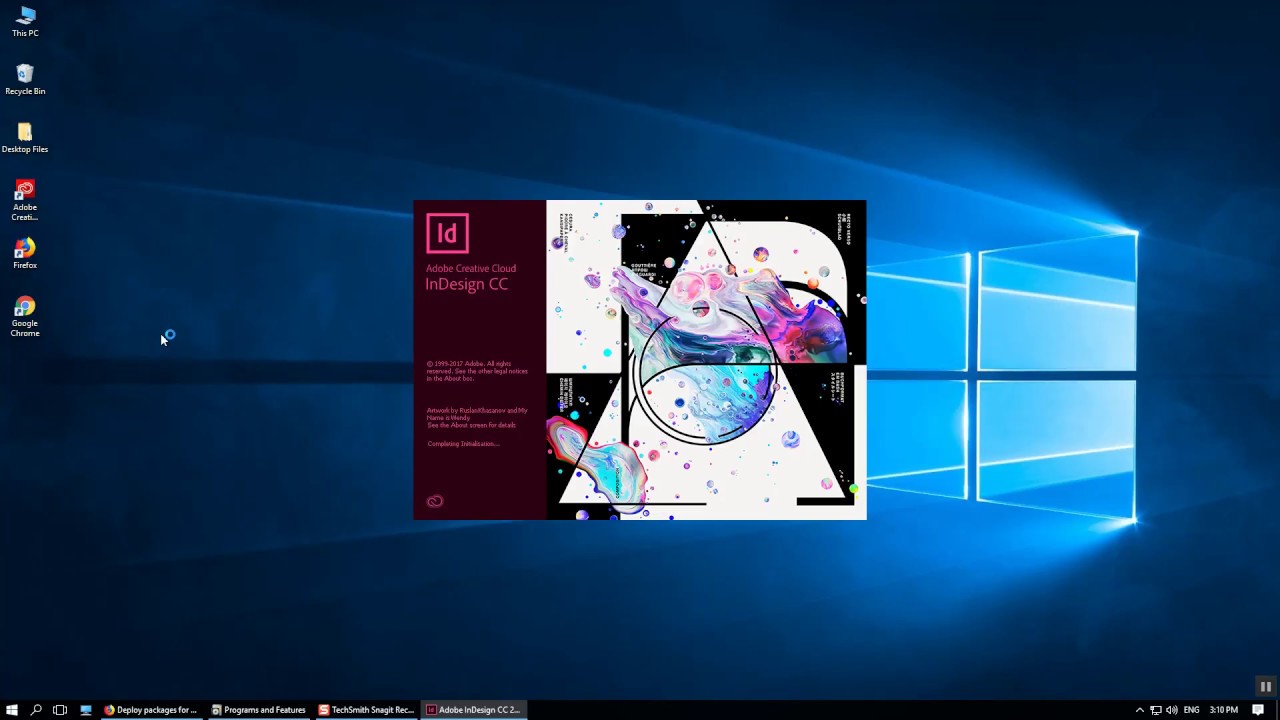This screenshot has width=1280, height=720.
Task: Open taskbar Search magnifier
Action: pos(36,710)
